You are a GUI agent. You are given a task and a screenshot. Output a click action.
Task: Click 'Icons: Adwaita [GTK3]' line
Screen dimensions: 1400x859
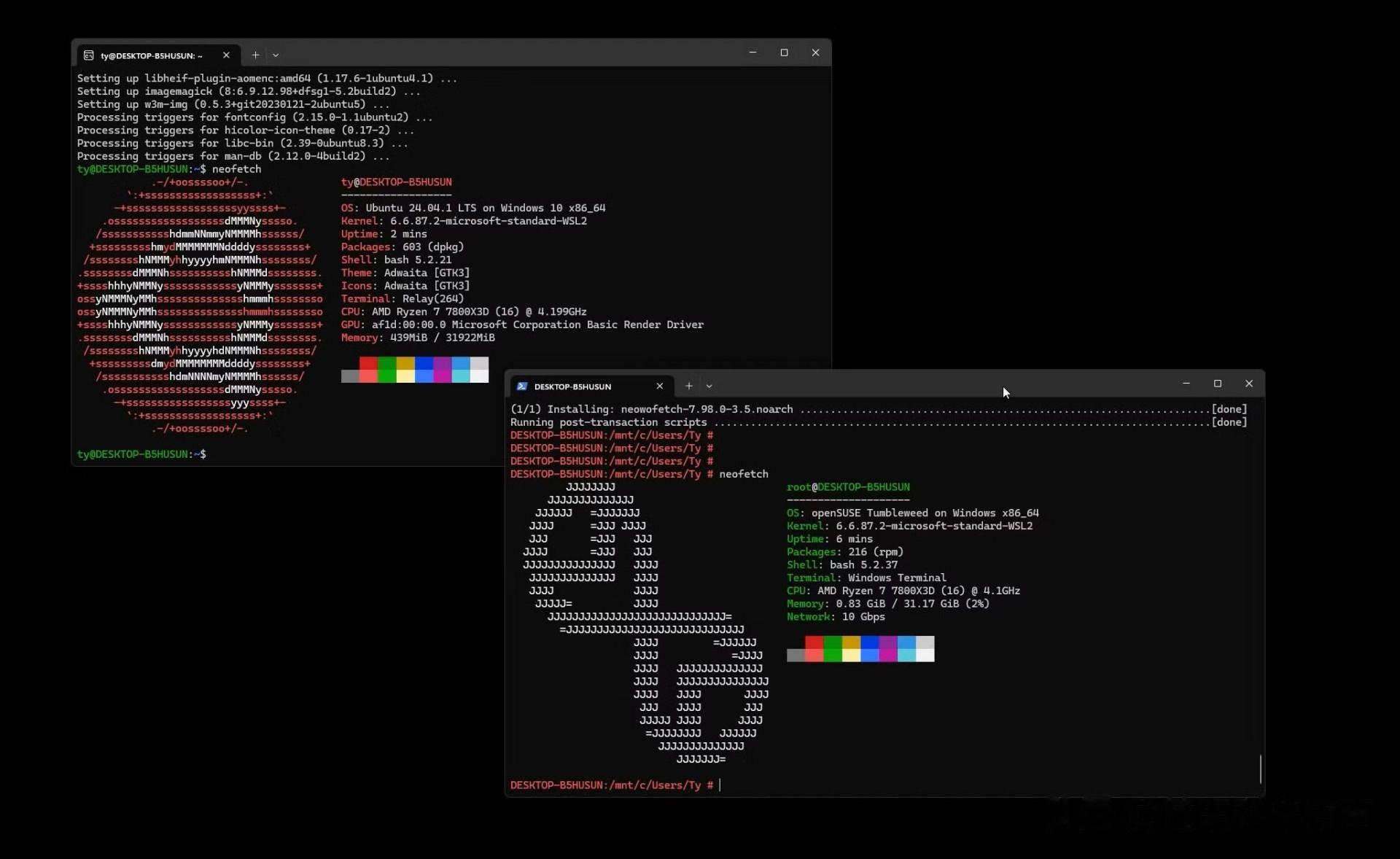(405, 286)
